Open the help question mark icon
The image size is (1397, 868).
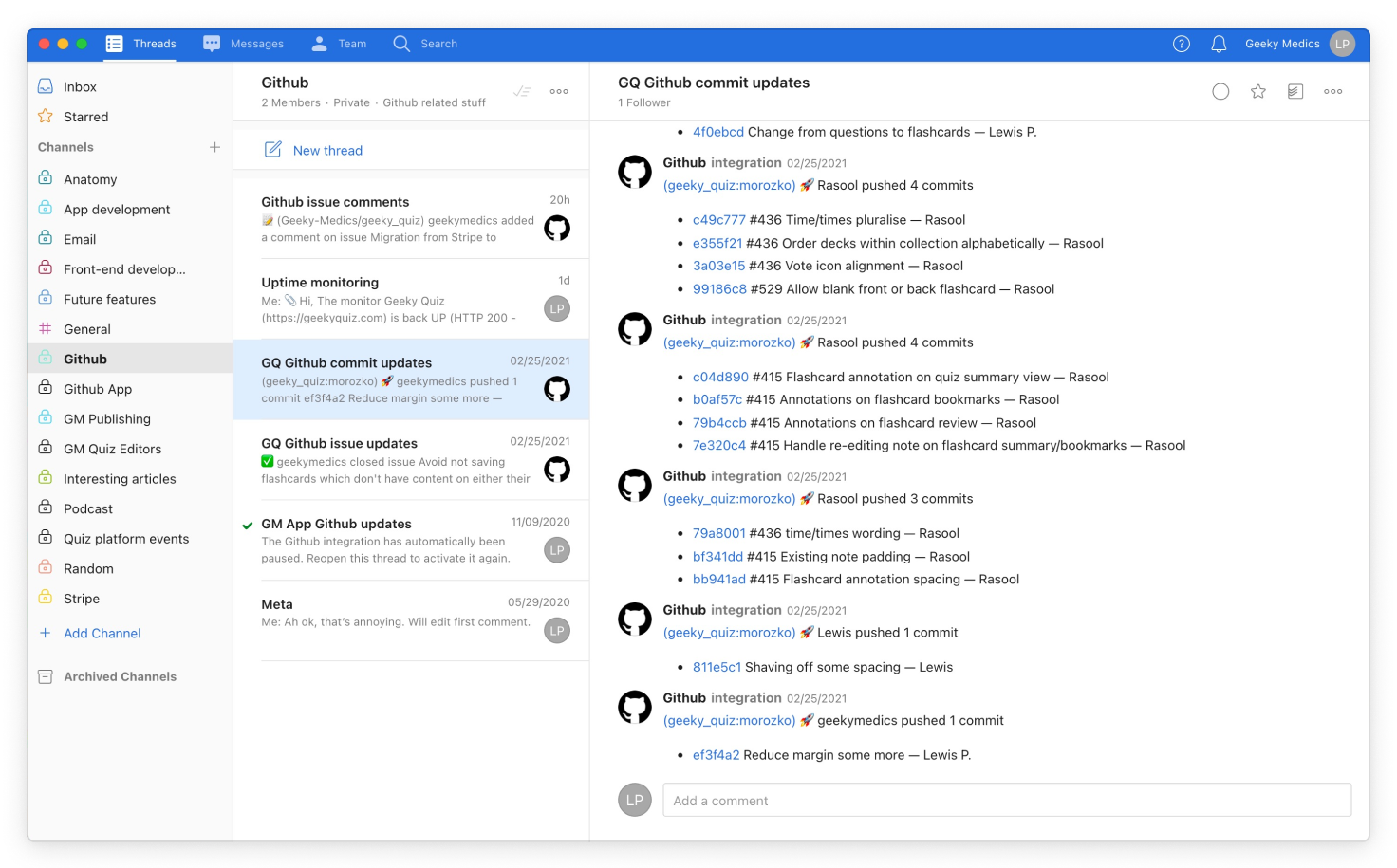[x=1182, y=44]
